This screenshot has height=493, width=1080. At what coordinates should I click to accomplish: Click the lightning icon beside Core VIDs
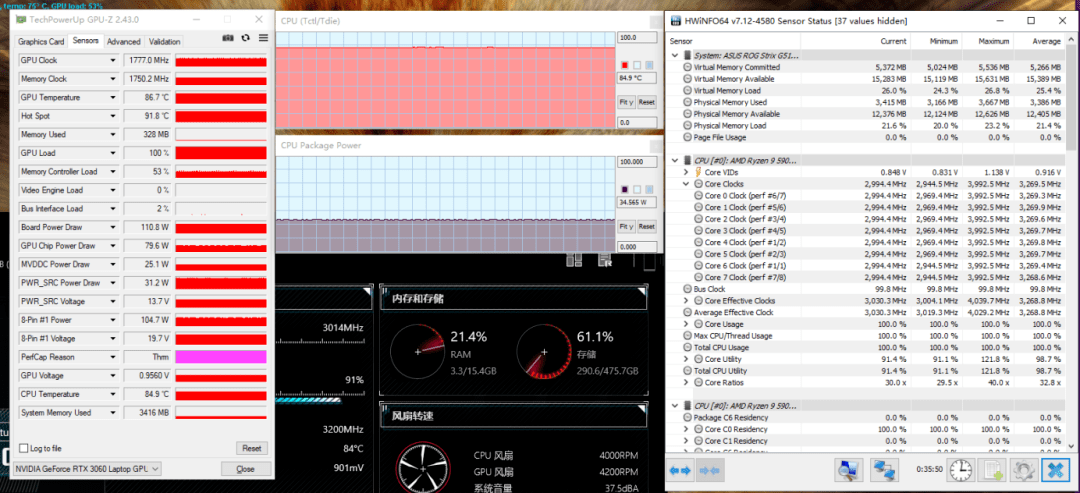click(698, 172)
